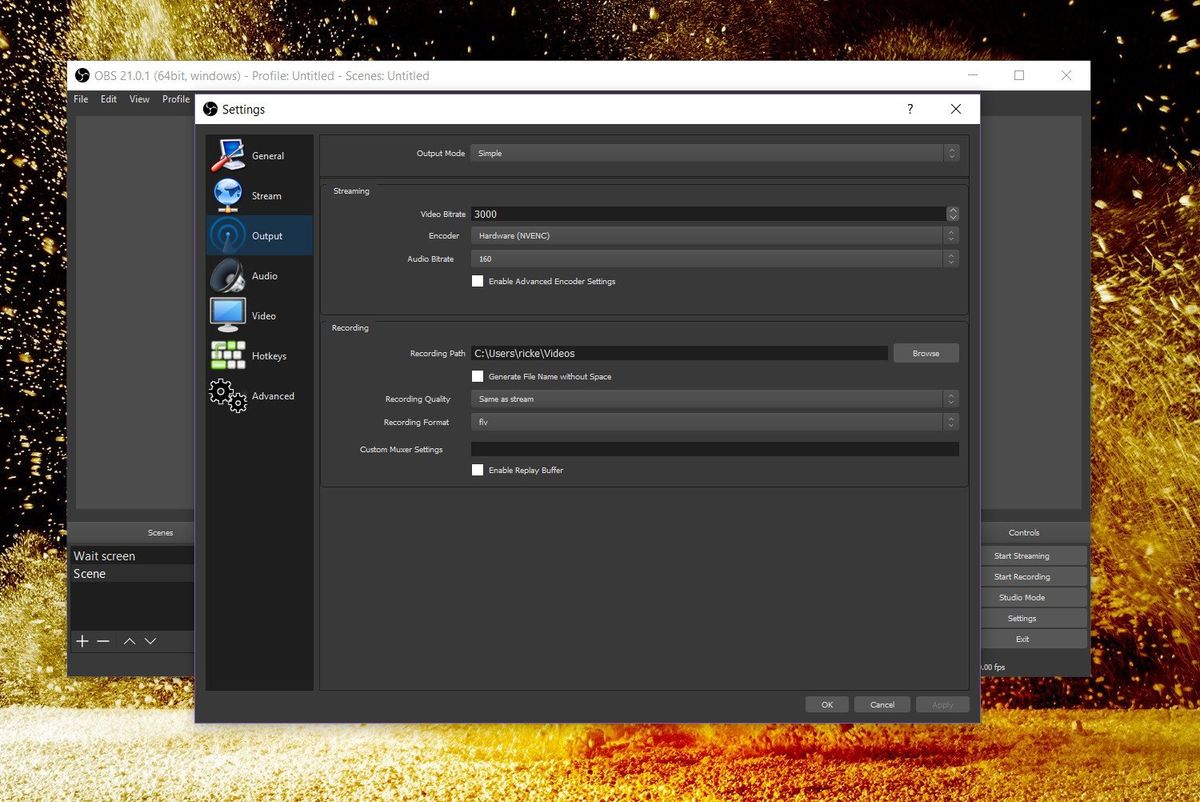The image size is (1200, 802).
Task: Browse for a recording path
Action: pos(925,353)
